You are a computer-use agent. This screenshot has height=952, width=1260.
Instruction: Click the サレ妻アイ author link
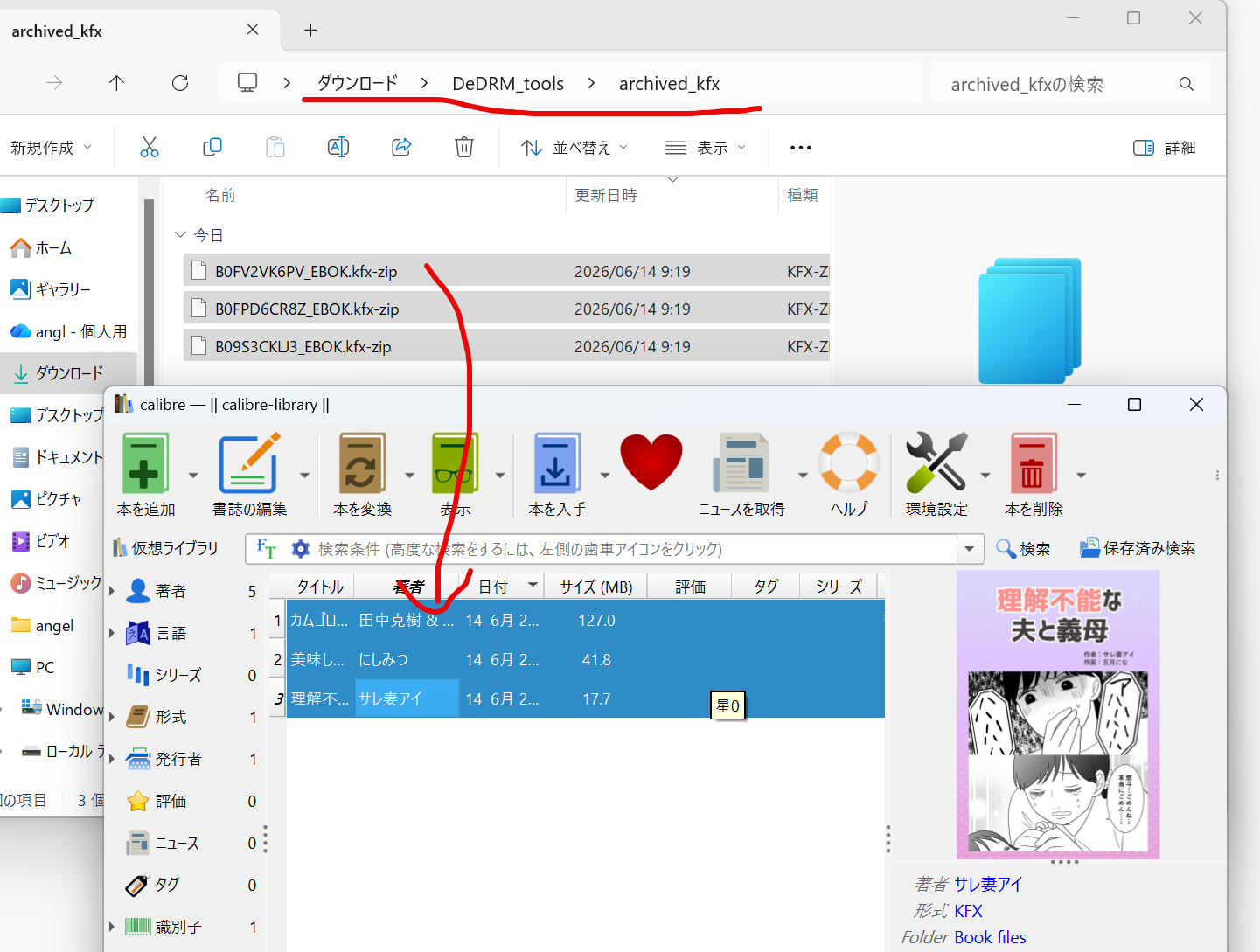[988, 884]
